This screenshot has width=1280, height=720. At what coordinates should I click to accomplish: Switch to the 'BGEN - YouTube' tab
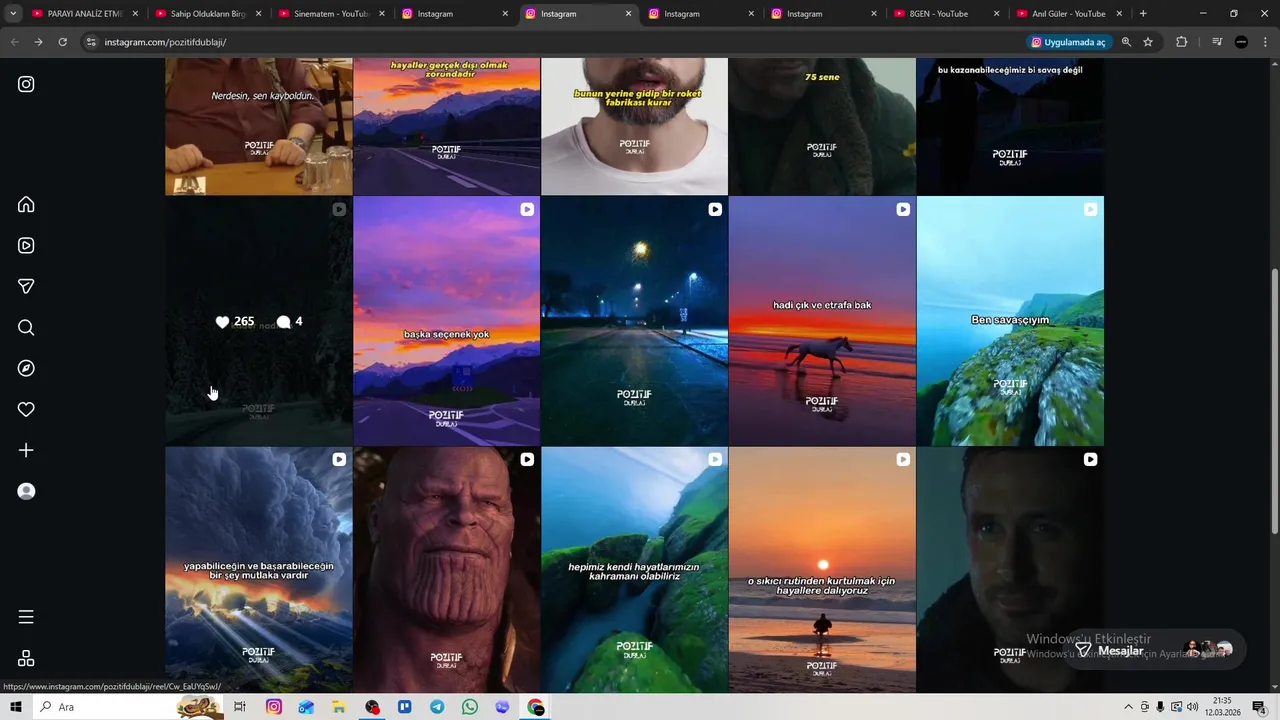(946, 14)
